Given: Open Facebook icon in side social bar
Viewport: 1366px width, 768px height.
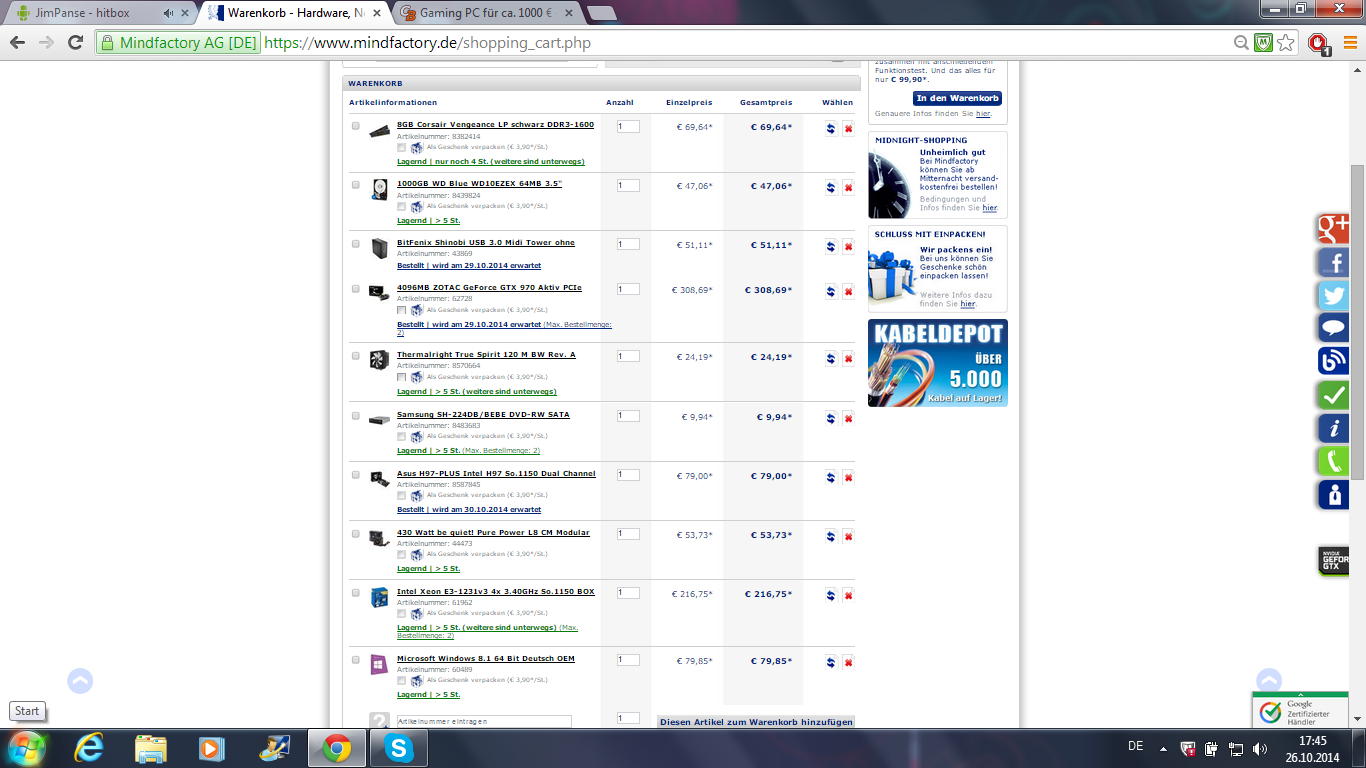Looking at the screenshot, I should point(1333,262).
